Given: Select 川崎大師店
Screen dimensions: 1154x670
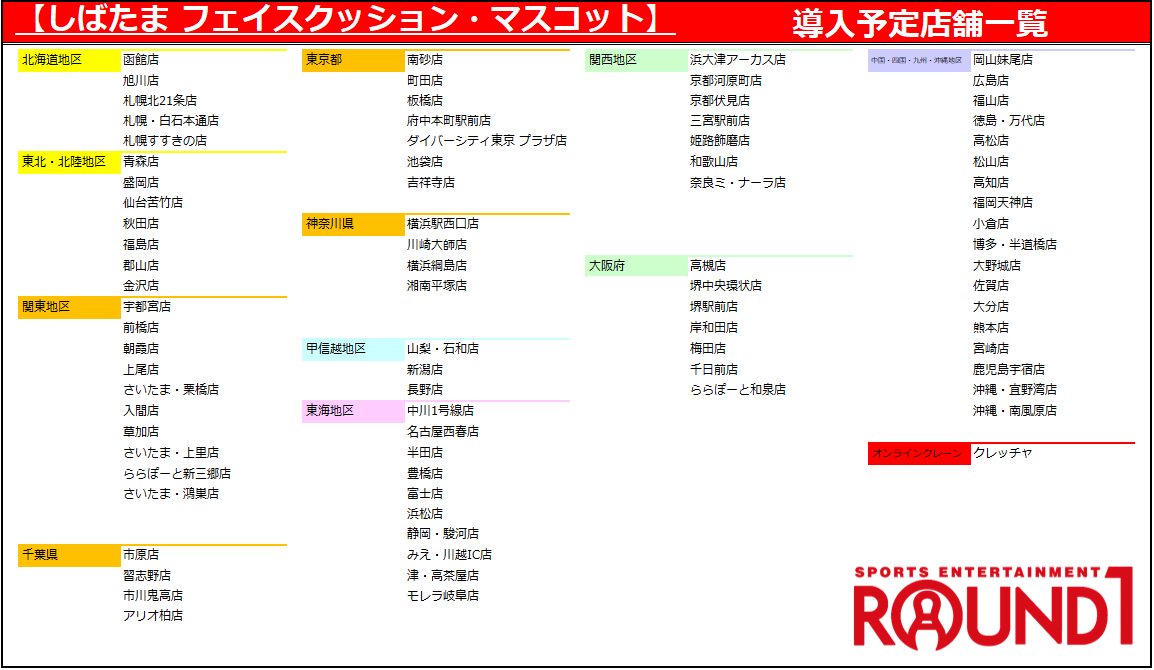Looking at the screenshot, I should (436, 244).
